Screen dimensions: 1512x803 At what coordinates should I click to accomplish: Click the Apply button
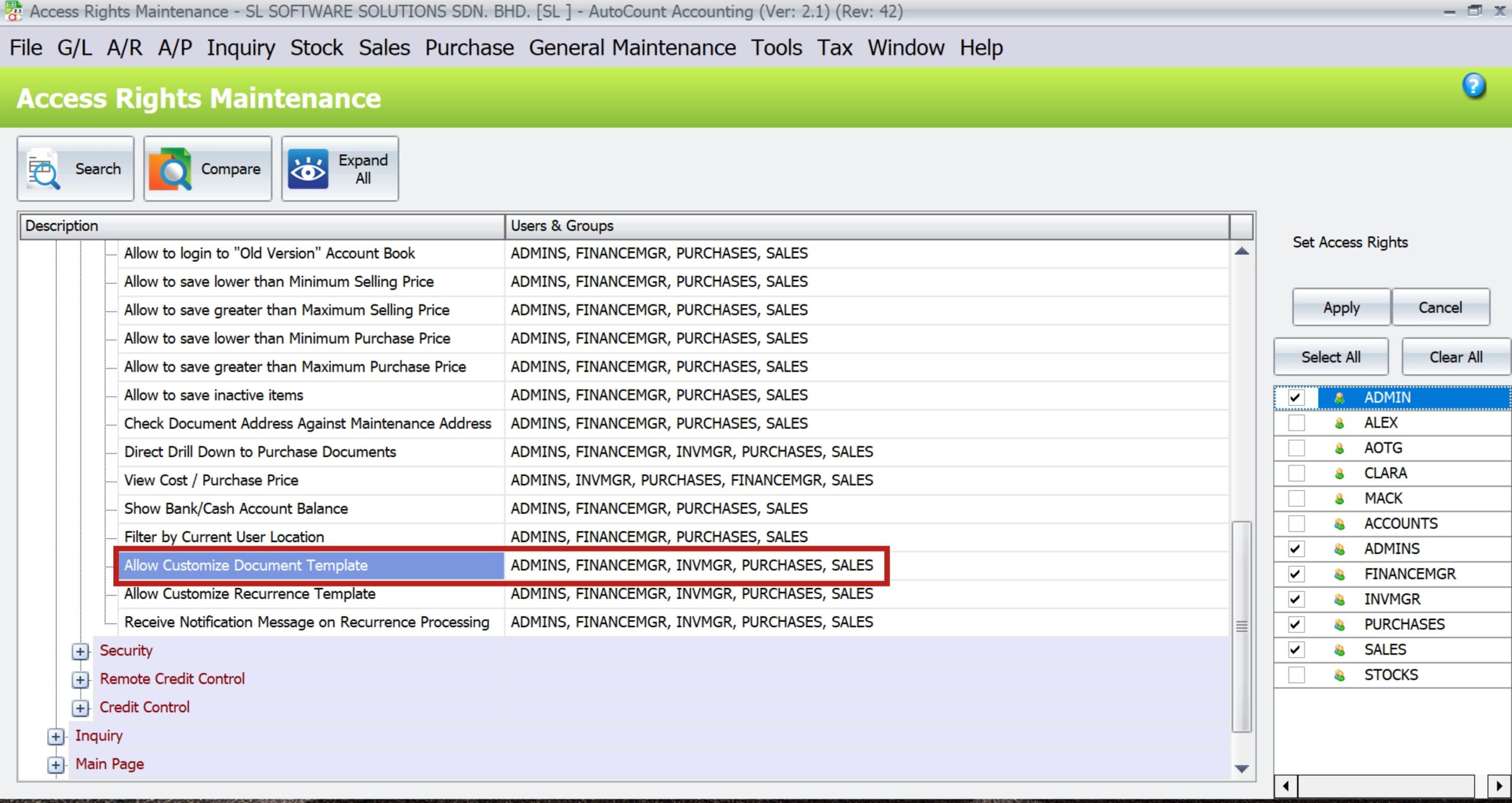point(1341,307)
